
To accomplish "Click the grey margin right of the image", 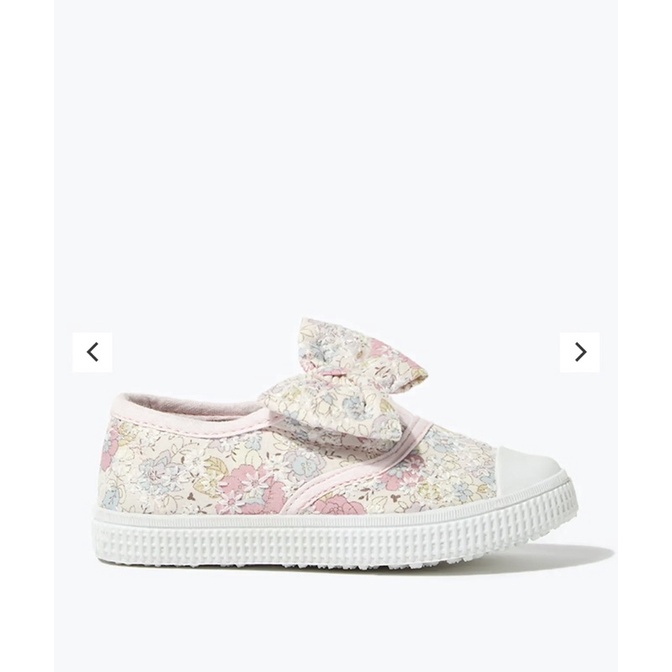I will click(x=645, y=336).
